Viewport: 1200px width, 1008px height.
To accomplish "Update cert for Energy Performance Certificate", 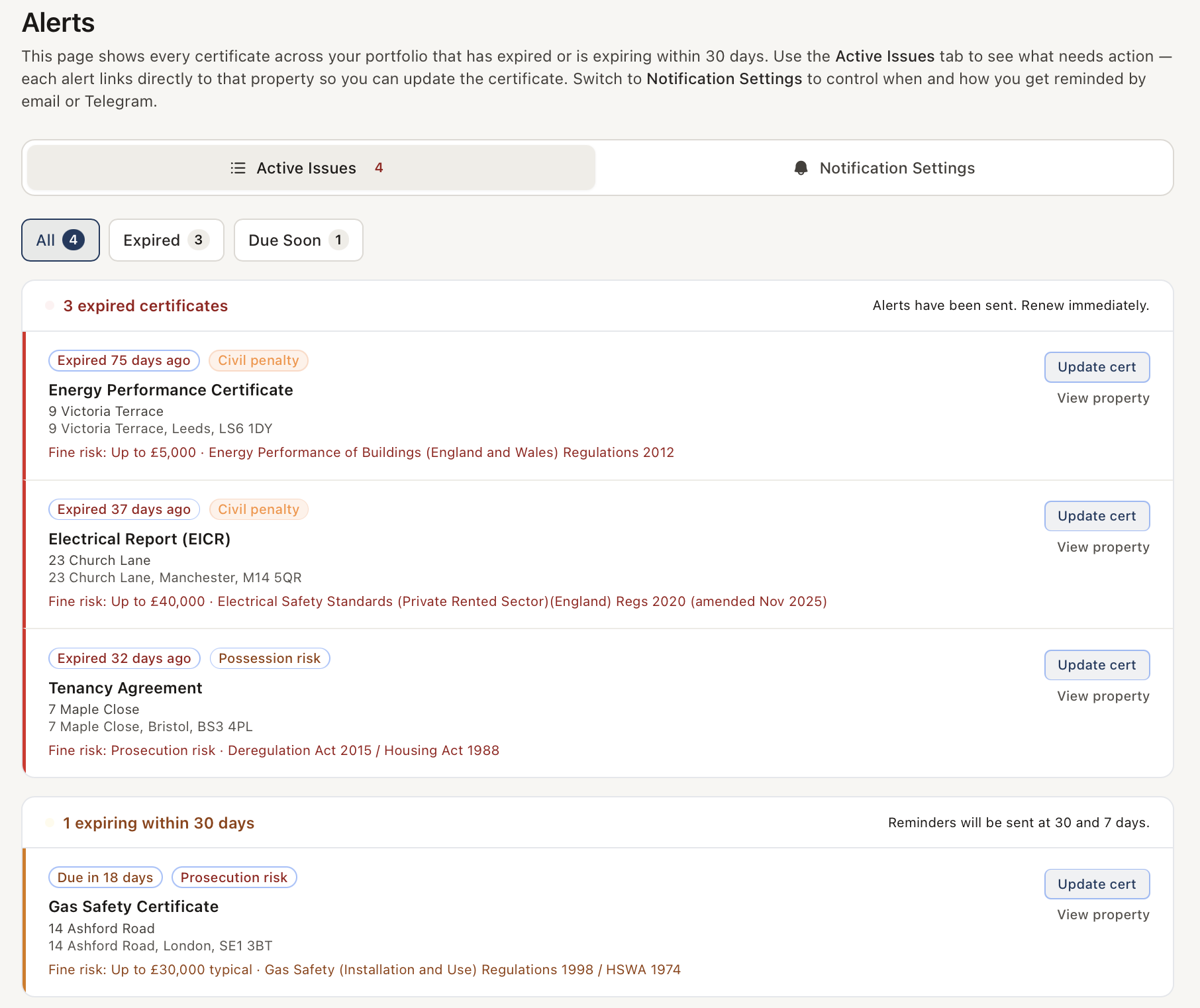I will point(1096,367).
